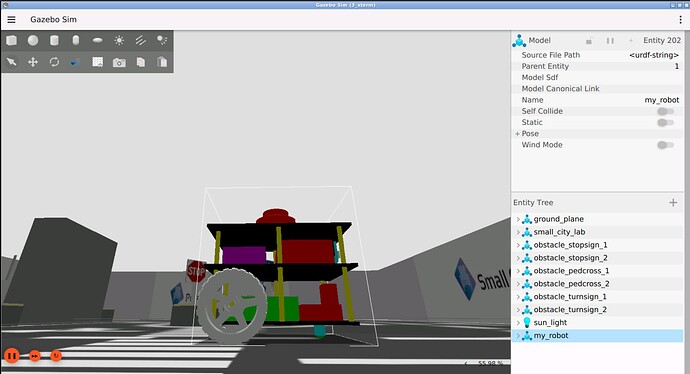Select obstacle_pedcross_2 entity
Screen dimensions: 690x374
click(571, 284)
